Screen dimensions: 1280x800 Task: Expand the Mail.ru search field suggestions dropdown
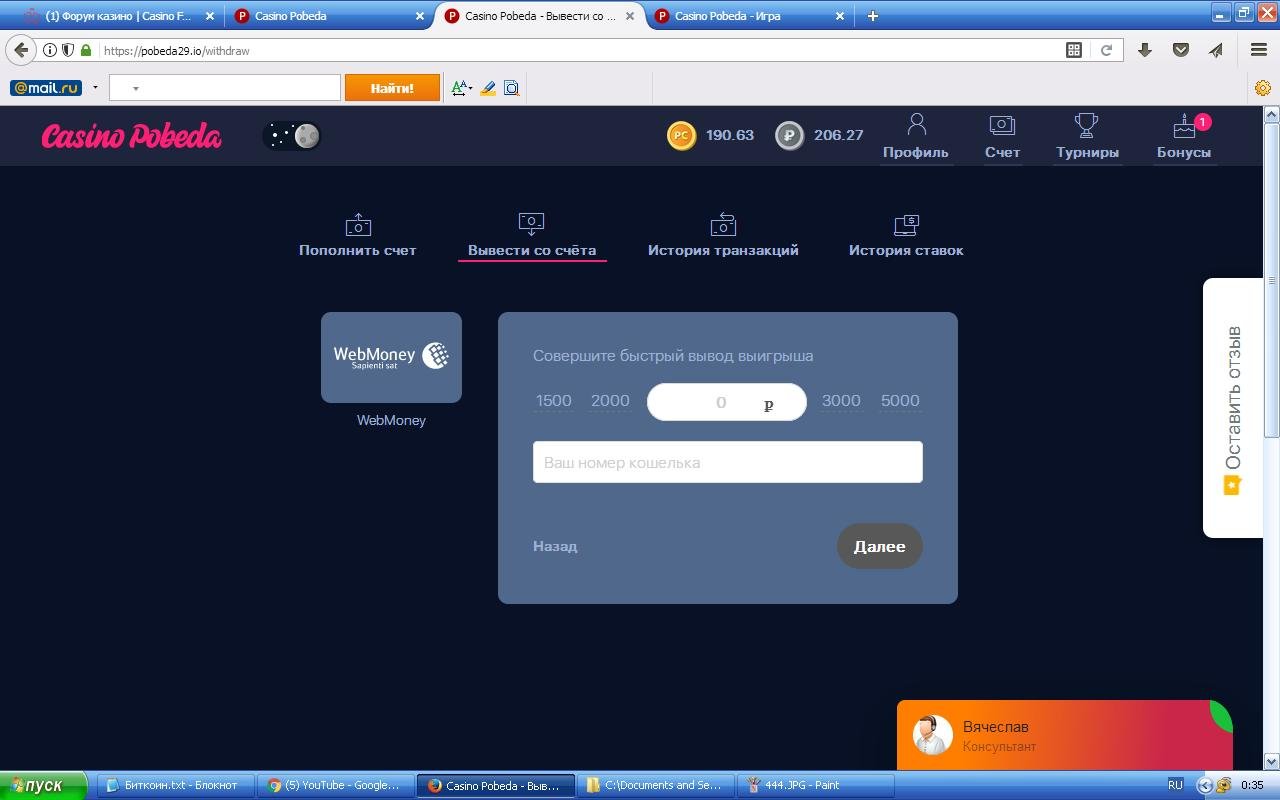(x=135, y=88)
